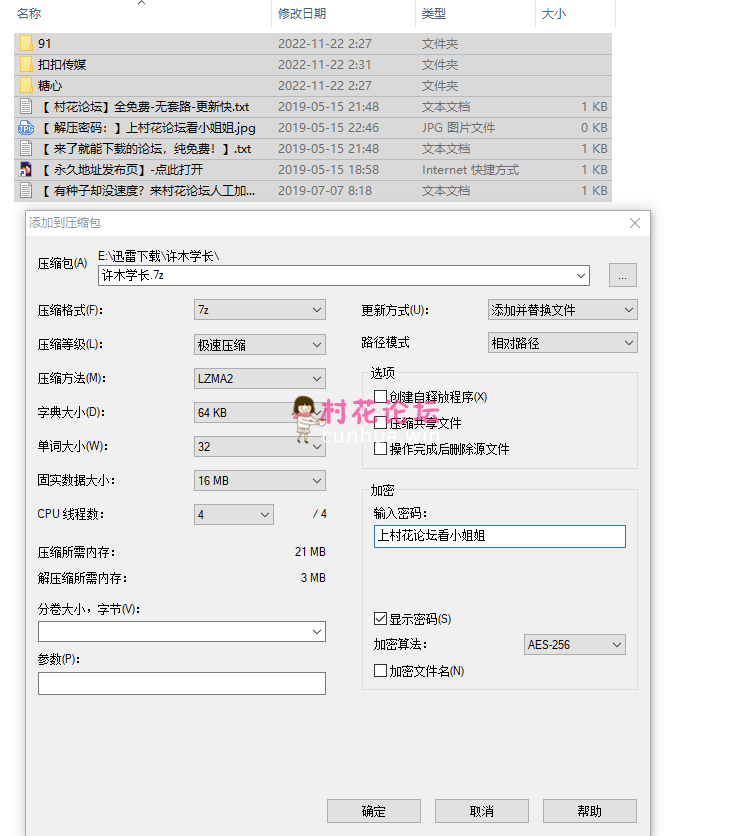The image size is (730, 836).
Task: Click into the 输入密码 password field
Action: tap(499, 536)
